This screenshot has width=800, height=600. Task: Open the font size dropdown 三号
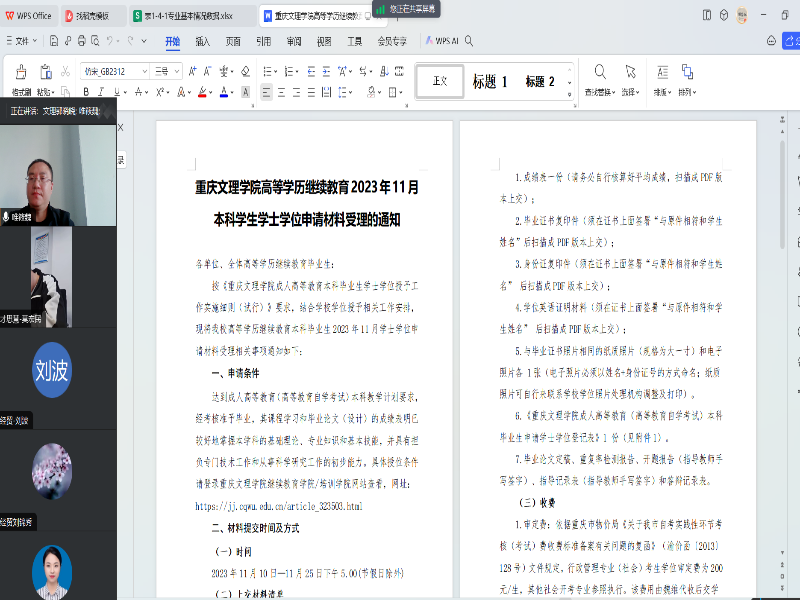(165, 72)
